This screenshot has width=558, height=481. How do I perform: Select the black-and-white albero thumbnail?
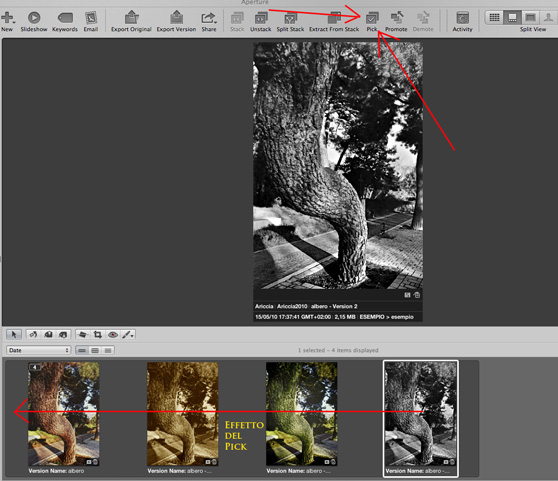point(420,414)
